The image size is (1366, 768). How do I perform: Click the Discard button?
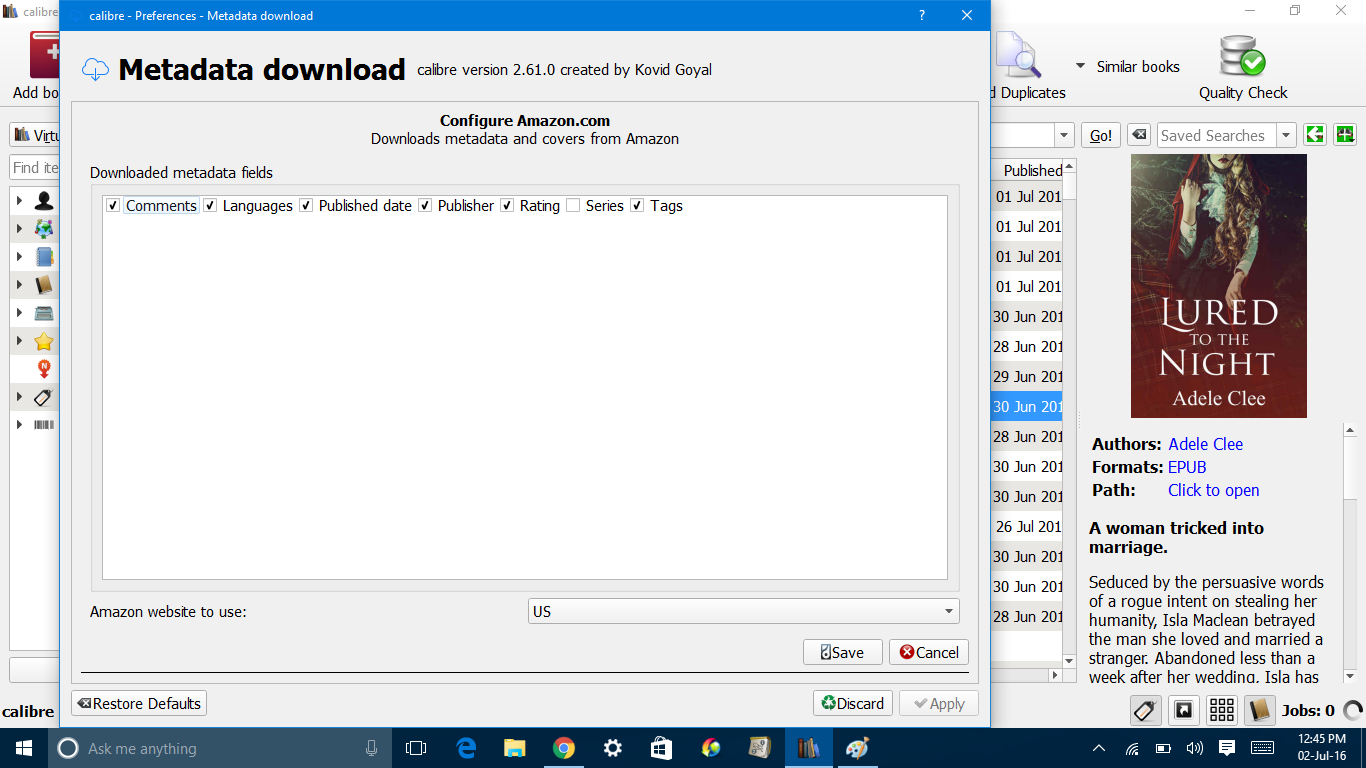[x=853, y=703]
